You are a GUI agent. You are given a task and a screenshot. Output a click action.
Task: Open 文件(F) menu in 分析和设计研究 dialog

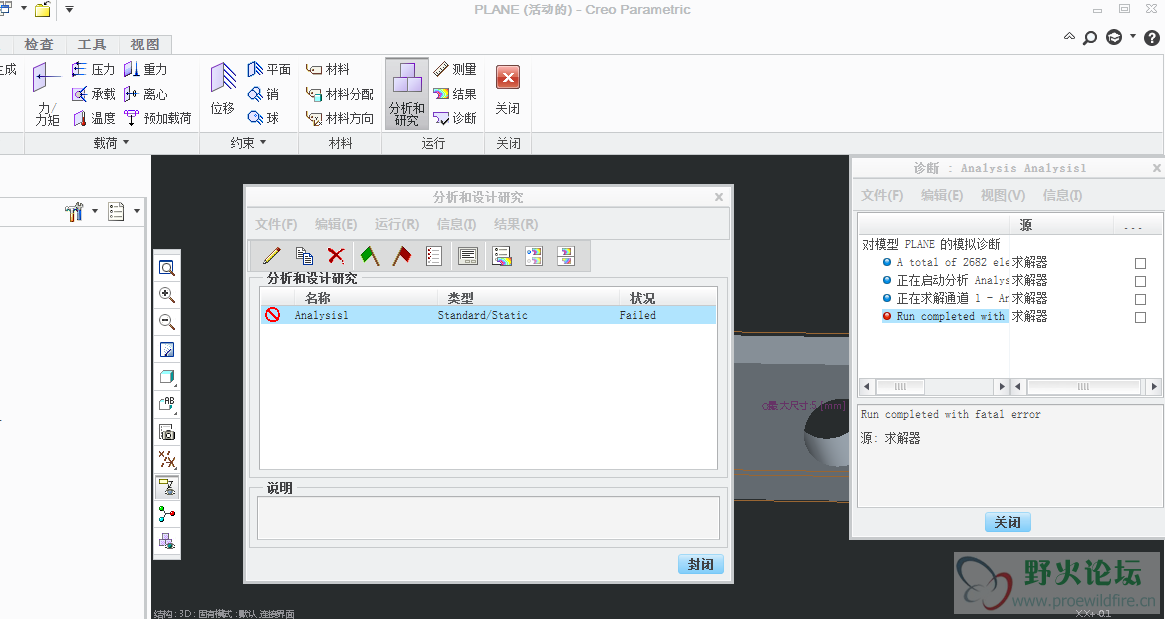pos(276,224)
